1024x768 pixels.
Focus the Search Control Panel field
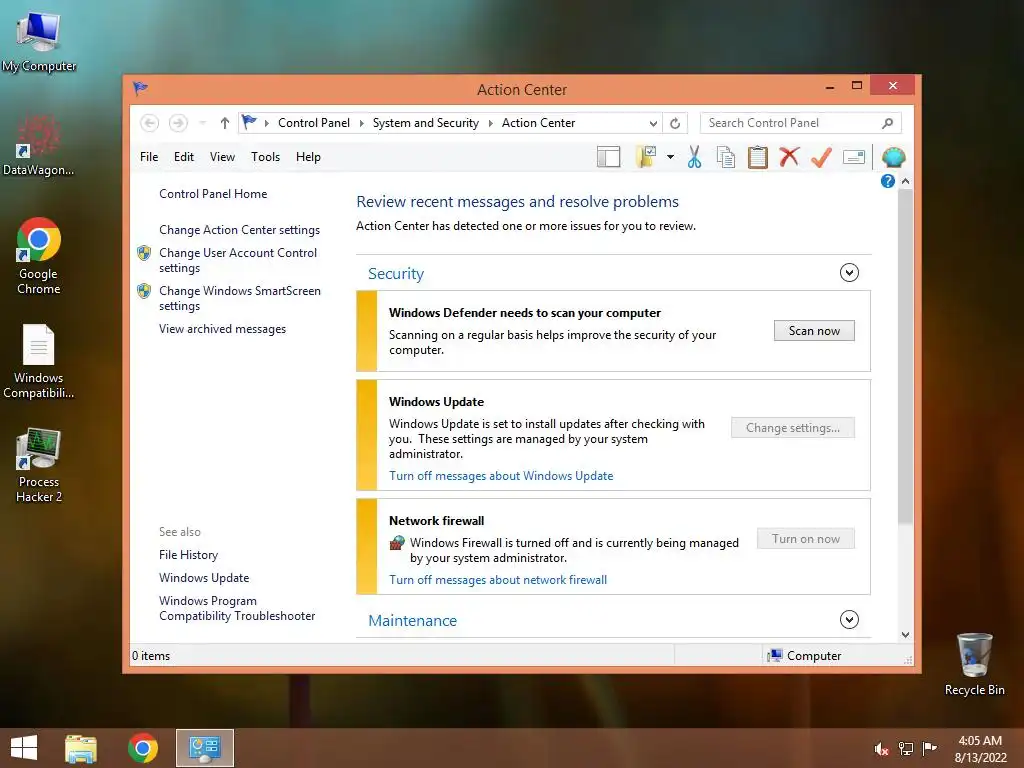(801, 123)
